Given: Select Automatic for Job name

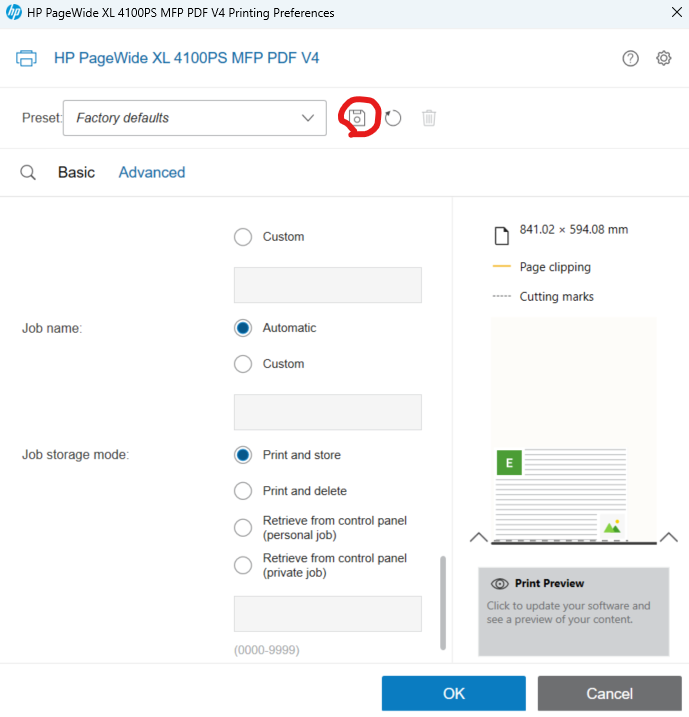Looking at the screenshot, I should coord(243,328).
